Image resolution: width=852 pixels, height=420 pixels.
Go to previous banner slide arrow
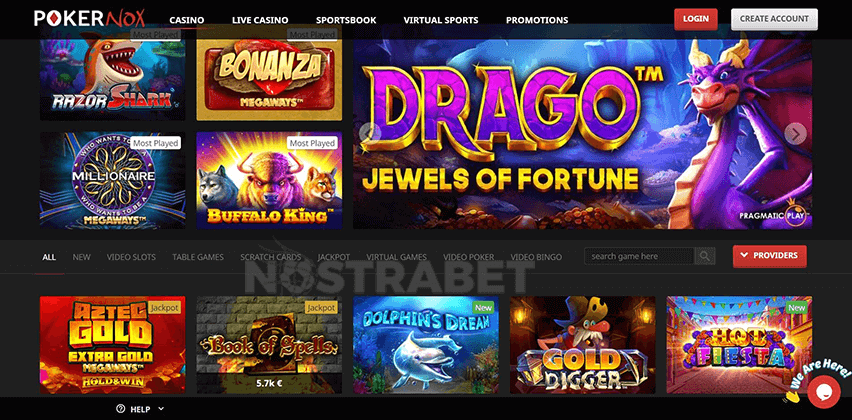pos(370,134)
